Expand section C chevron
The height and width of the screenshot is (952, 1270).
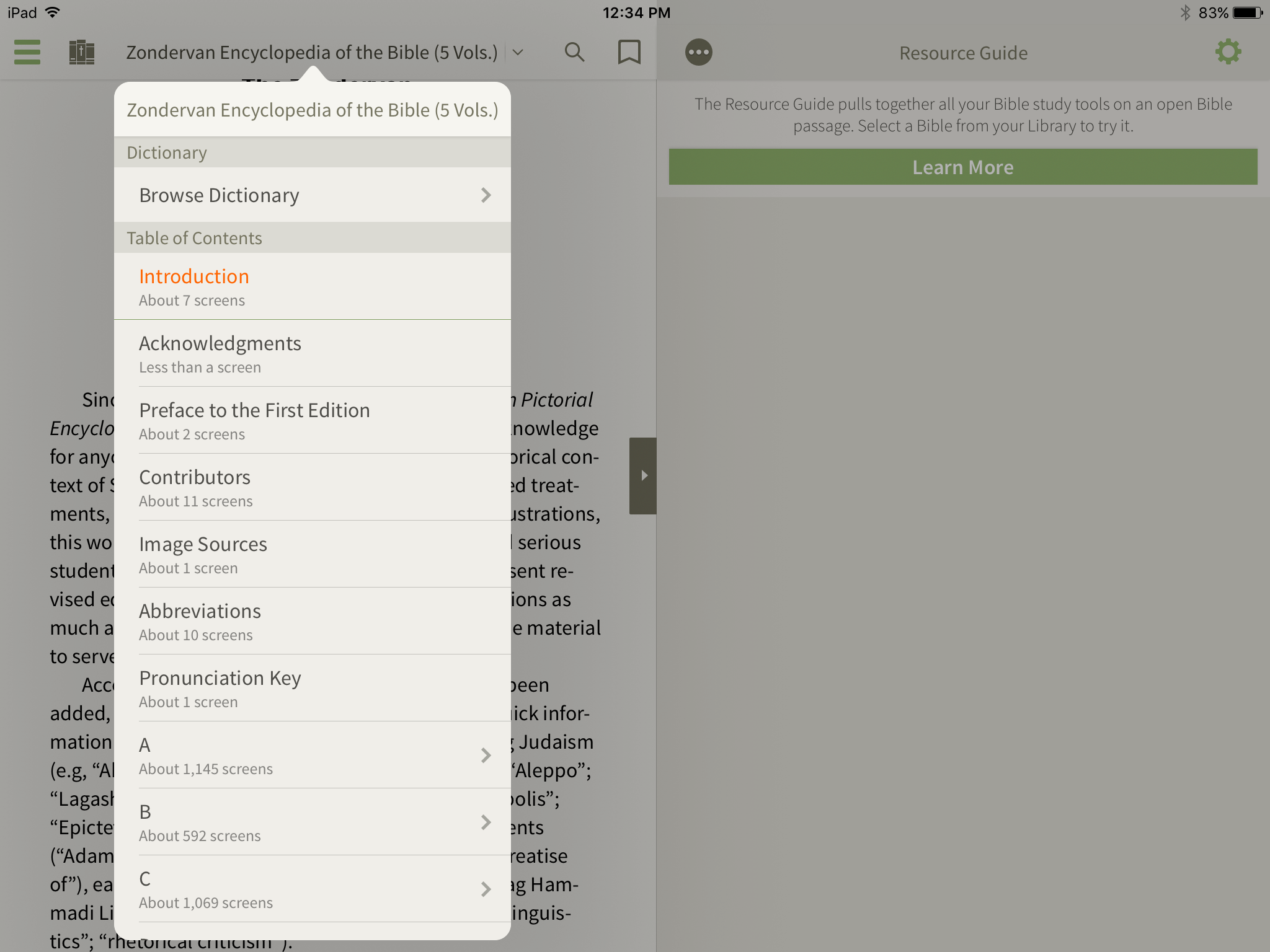[x=486, y=889]
